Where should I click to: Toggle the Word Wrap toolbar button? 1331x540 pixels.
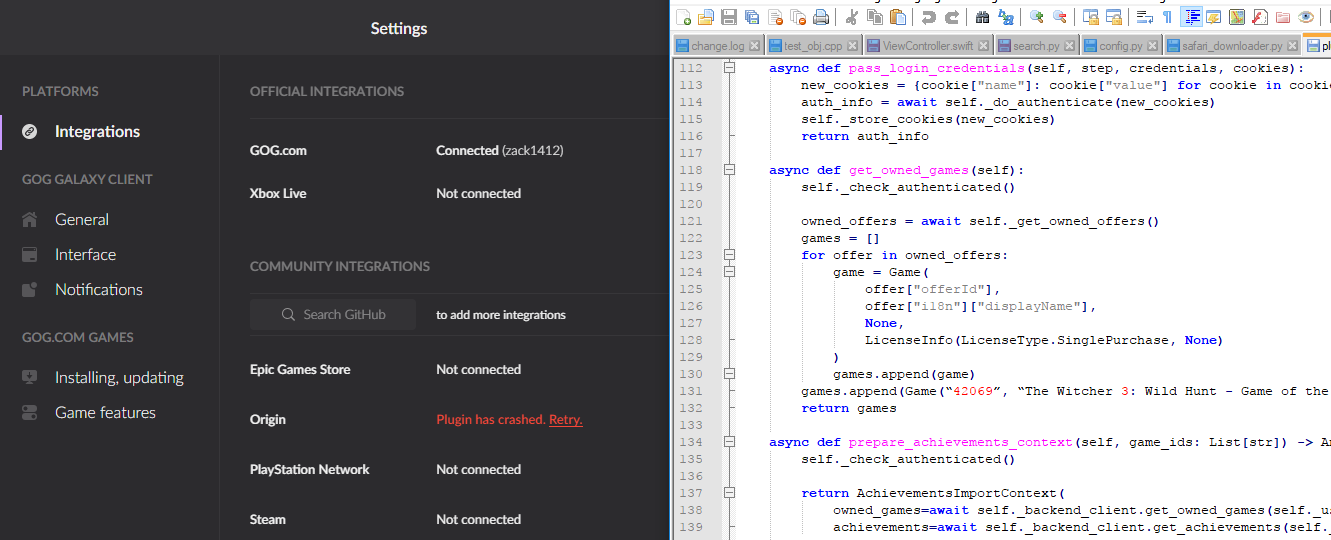[x=1144, y=17]
